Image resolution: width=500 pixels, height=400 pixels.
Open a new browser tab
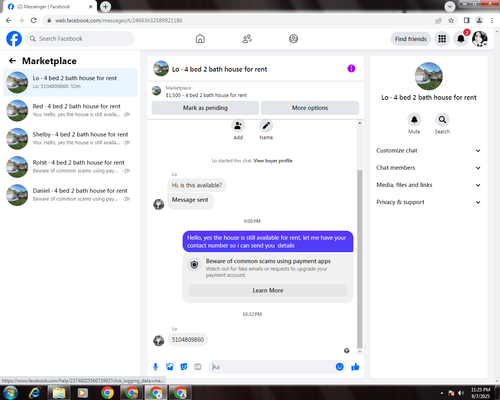point(105,6)
